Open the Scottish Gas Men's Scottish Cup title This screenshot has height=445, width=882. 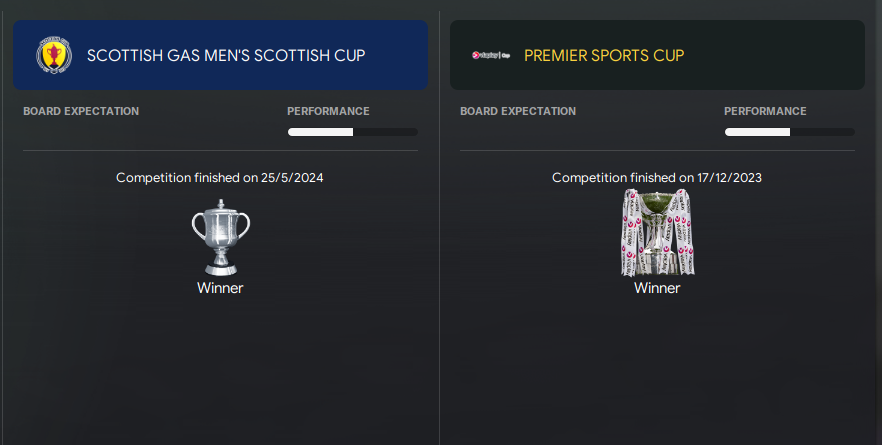click(226, 55)
